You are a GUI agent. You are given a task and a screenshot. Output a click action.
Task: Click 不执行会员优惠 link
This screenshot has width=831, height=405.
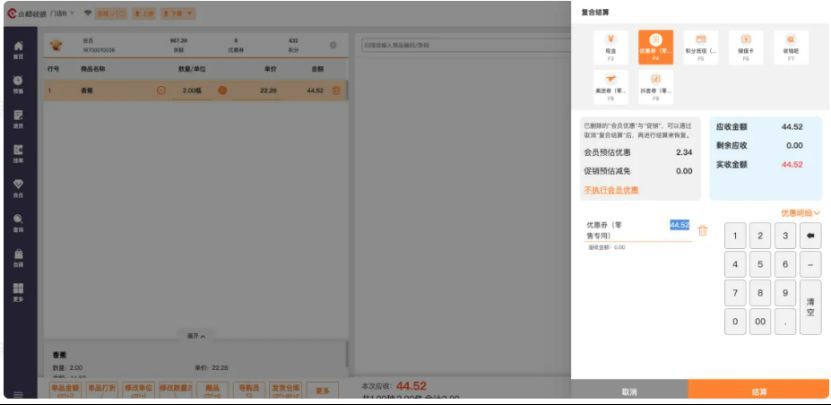coord(611,190)
